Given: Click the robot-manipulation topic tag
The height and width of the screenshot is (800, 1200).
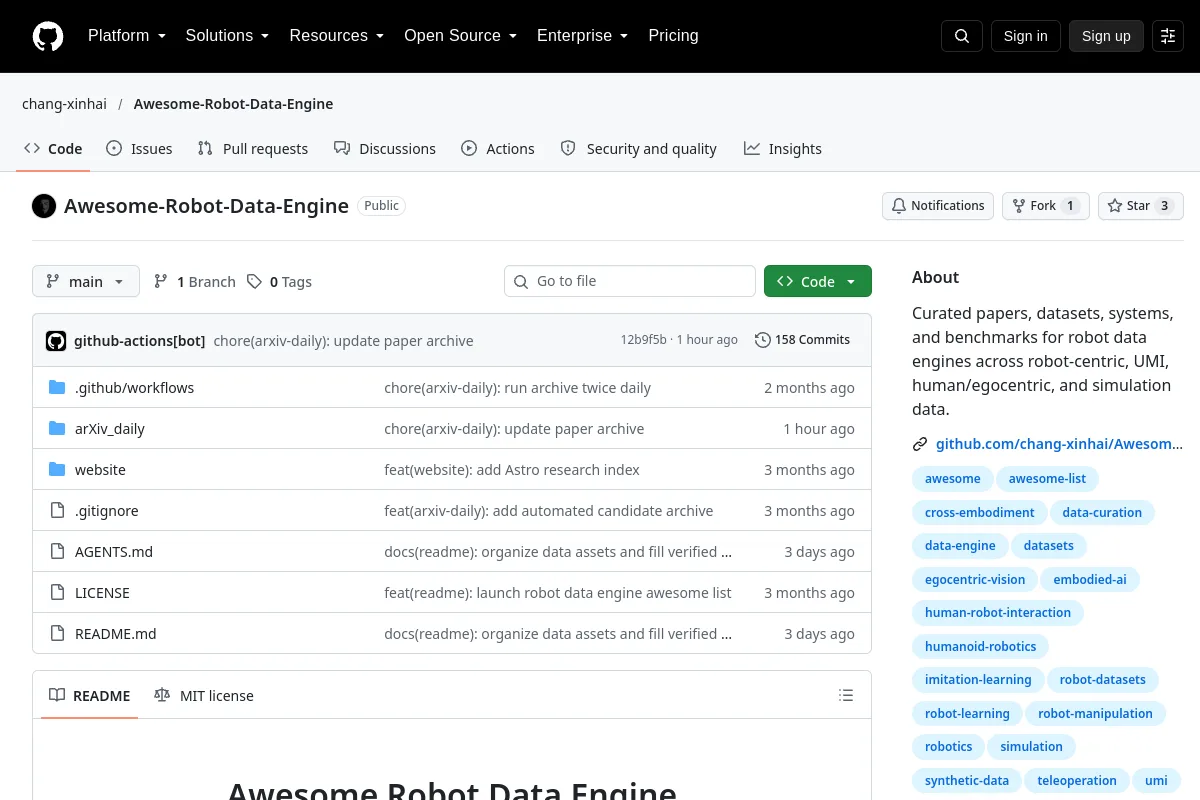Looking at the screenshot, I should 1096,714.
